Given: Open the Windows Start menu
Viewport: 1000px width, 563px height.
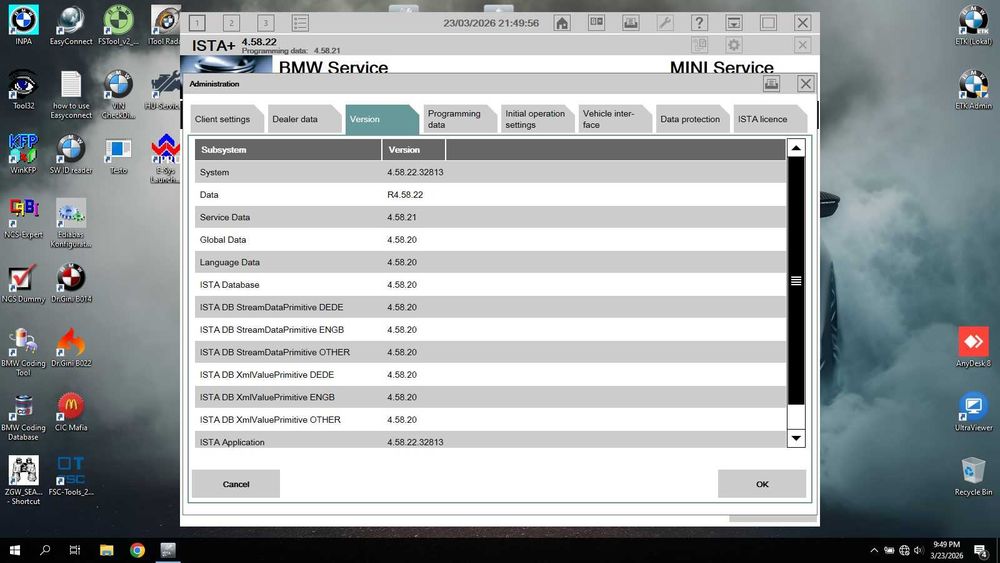Looking at the screenshot, I should pos(15,550).
